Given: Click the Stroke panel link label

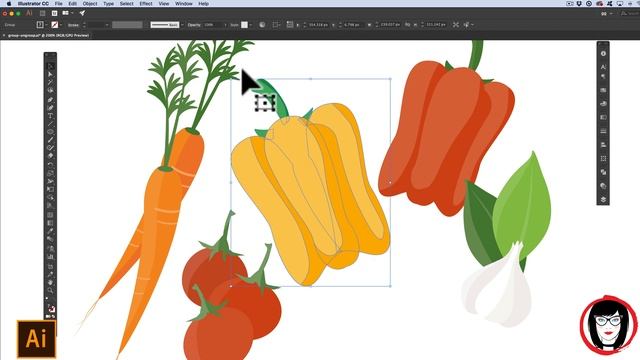Looking at the screenshot, I should tap(73, 25).
